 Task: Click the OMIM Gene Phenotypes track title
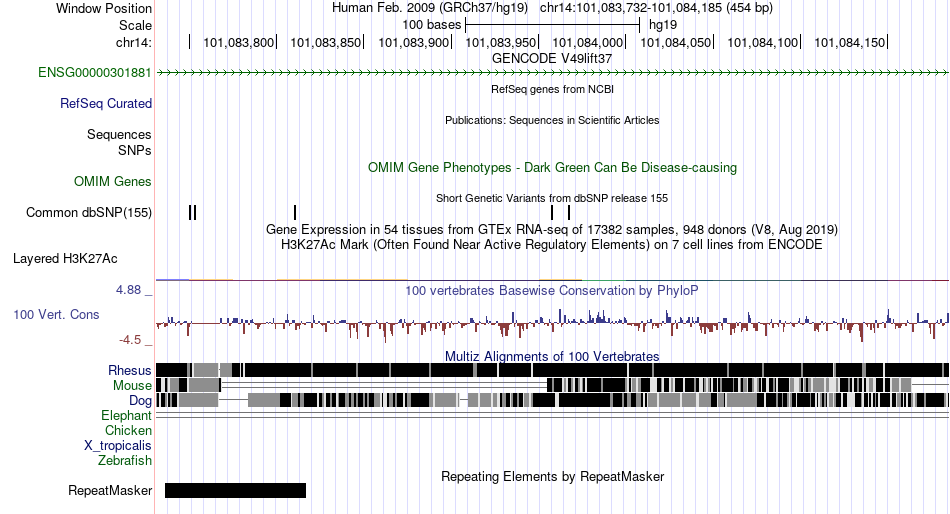[x=552, y=167]
